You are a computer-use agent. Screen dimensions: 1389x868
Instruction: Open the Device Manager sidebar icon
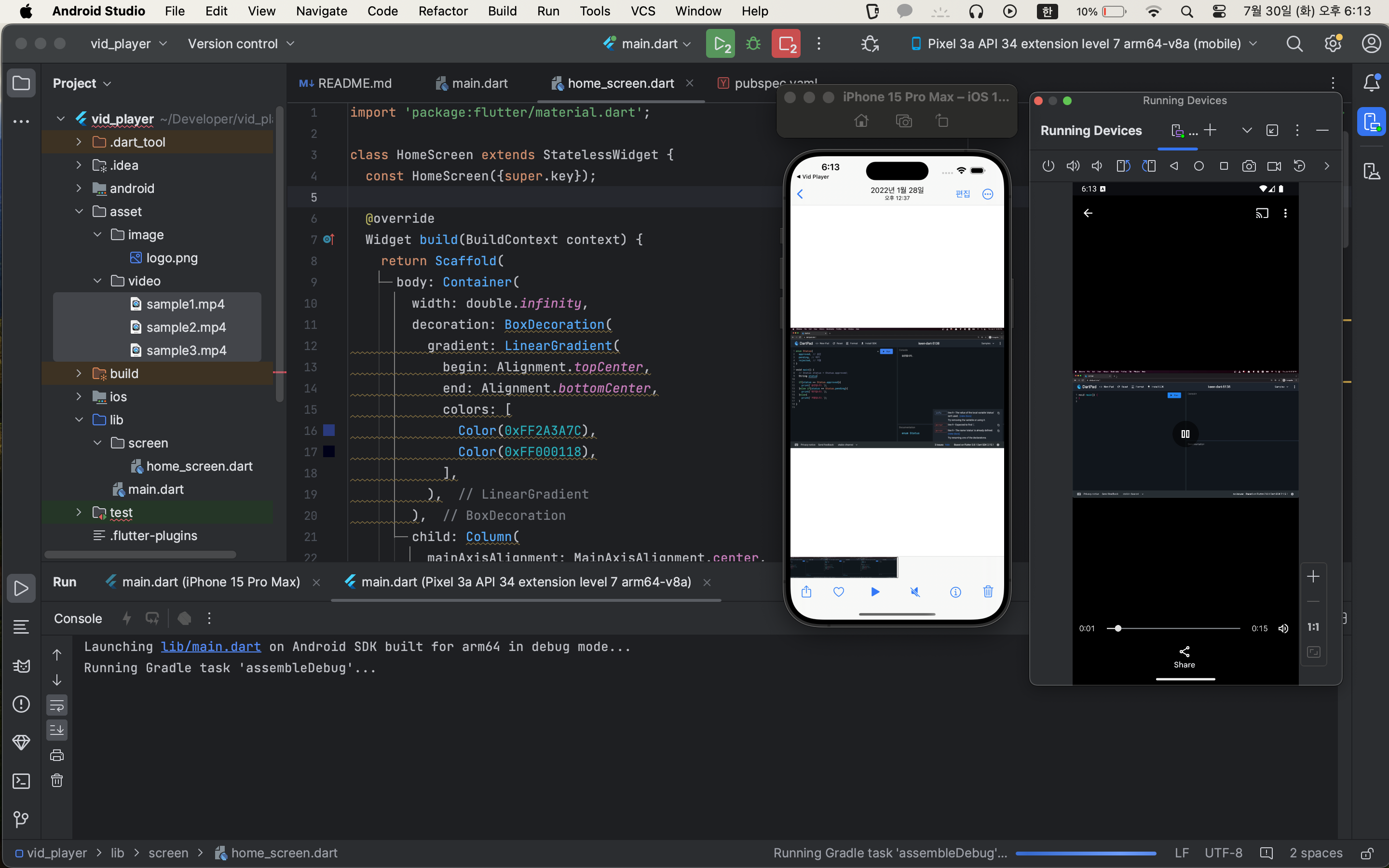pos(1371,171)
